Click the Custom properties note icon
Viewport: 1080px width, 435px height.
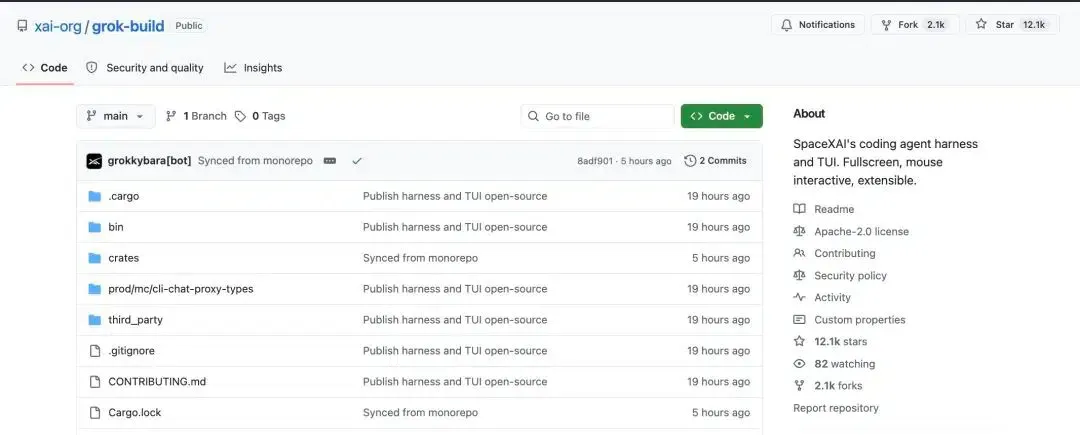click(x=799, y=319)
